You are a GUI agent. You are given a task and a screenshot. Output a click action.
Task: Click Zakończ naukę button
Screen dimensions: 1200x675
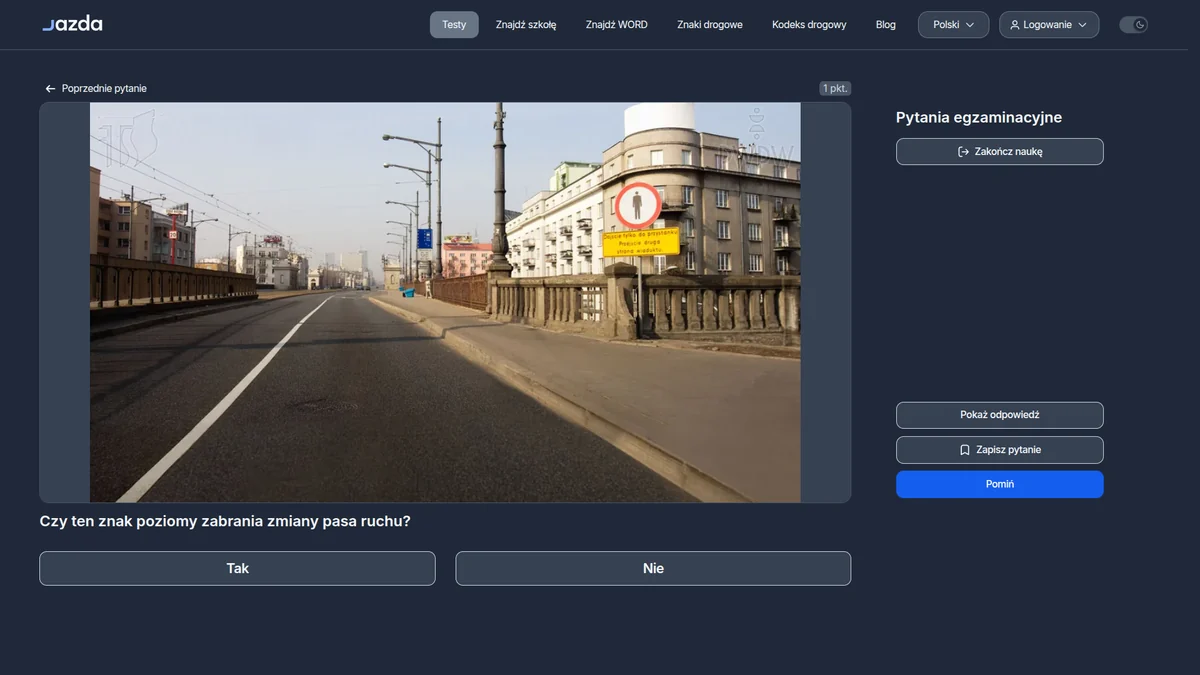(x=1000, y=152)
